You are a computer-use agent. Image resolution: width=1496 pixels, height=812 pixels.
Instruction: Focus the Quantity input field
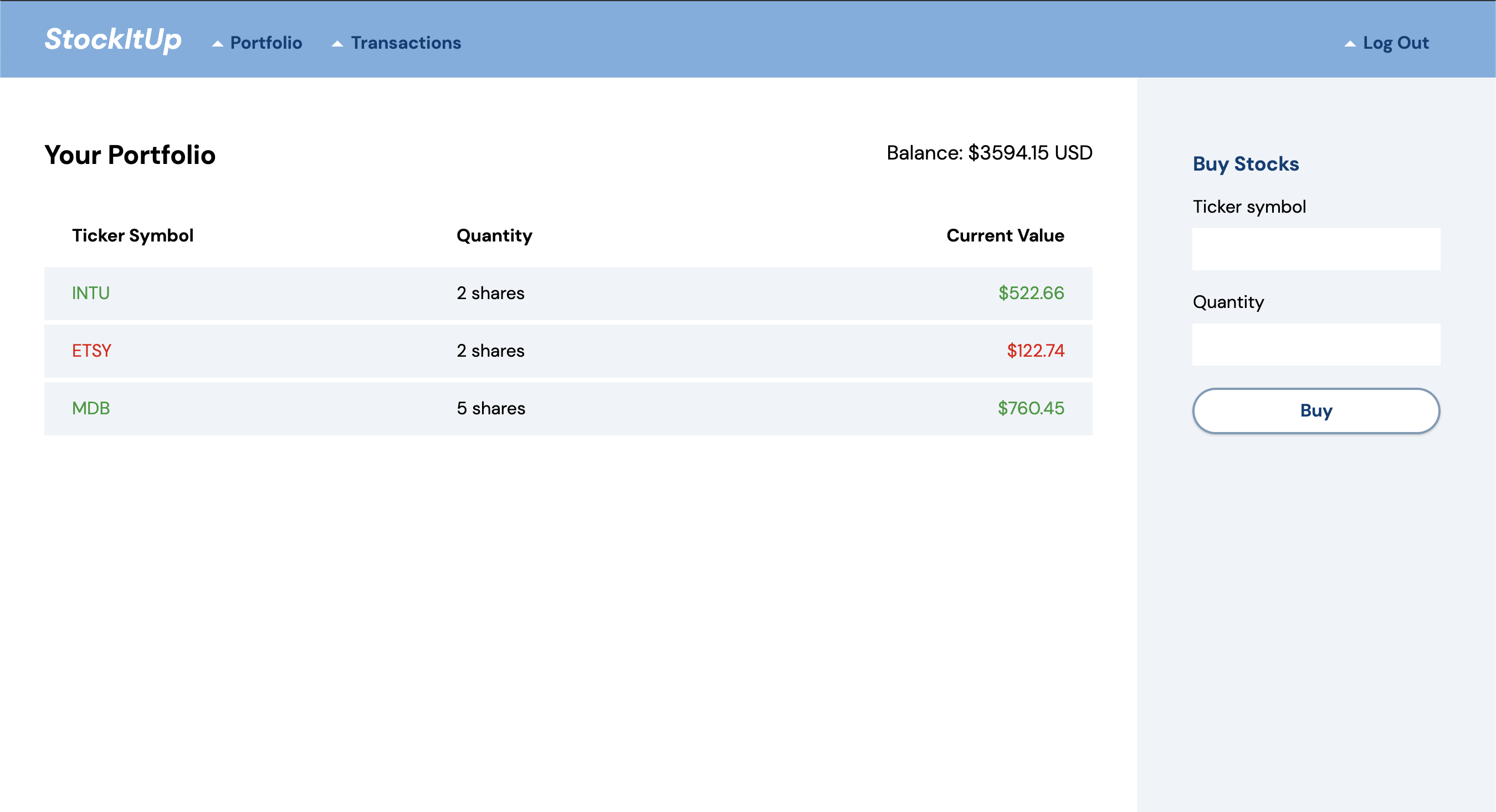(x=1316, y=344)
